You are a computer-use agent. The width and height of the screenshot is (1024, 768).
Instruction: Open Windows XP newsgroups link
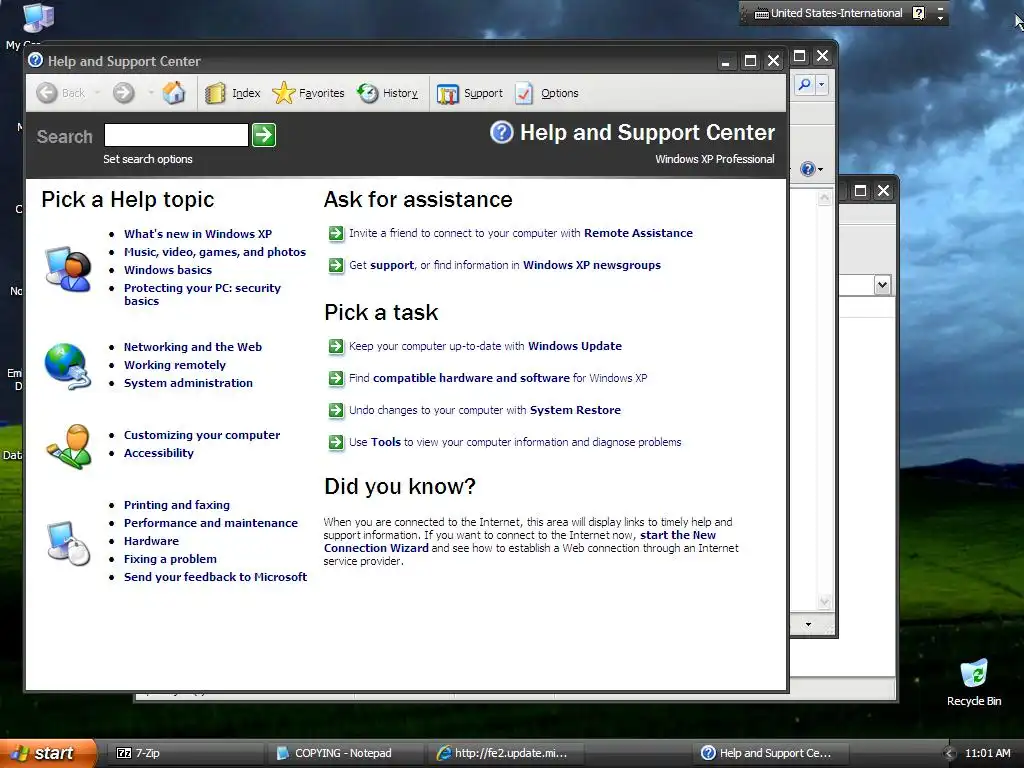pos(592,265)
